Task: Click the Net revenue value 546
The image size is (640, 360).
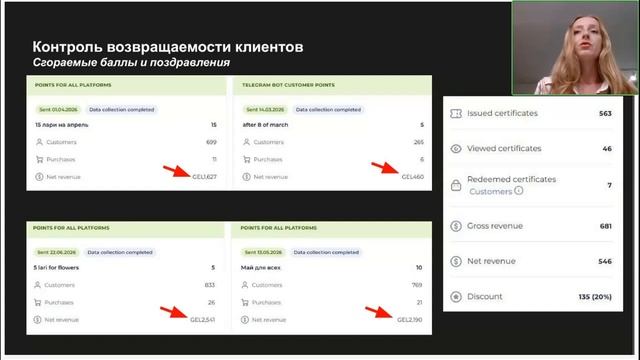Action: [x=605, y=261]
